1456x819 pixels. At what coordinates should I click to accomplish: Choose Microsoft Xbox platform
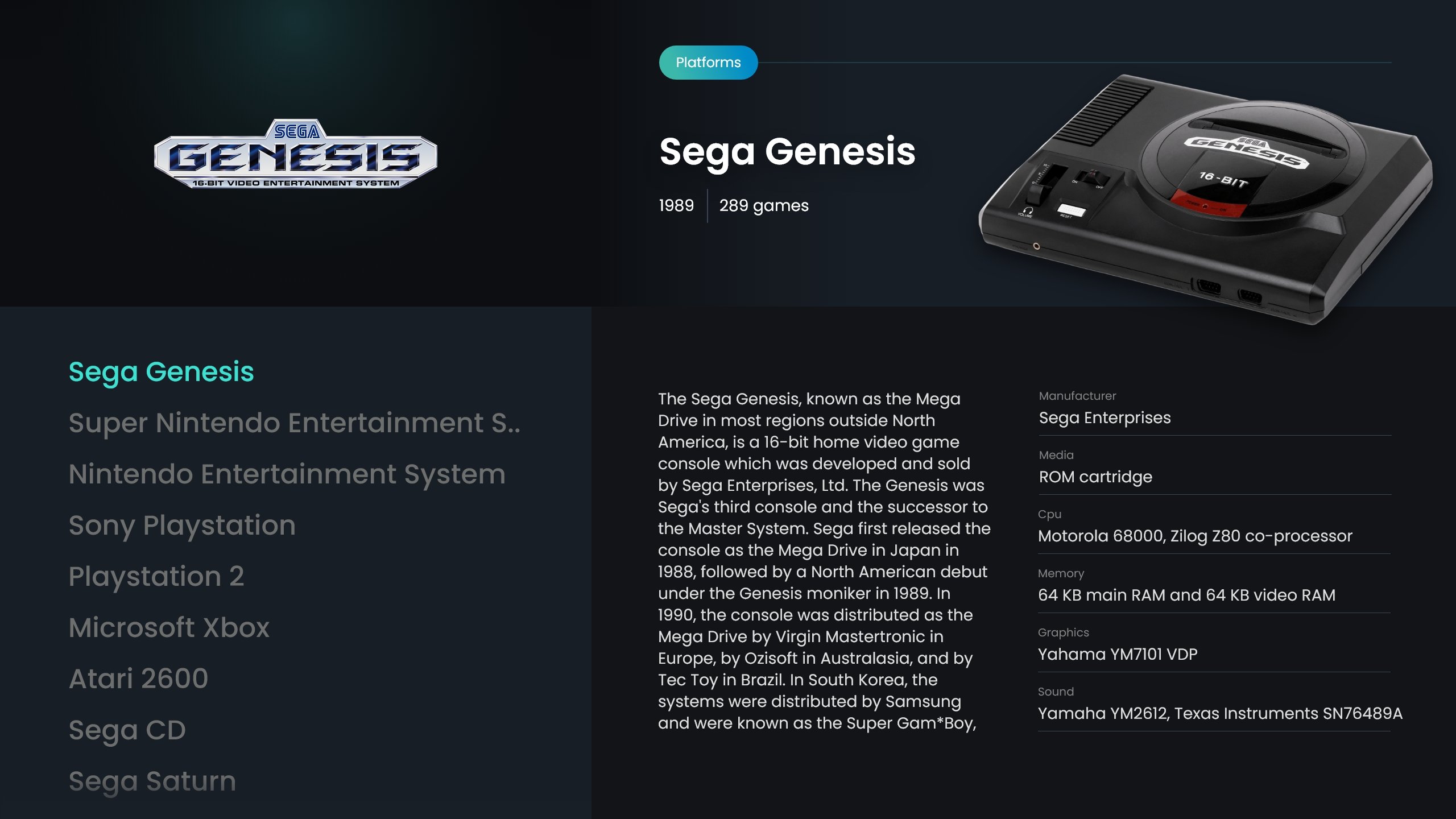(x=169, y=628)
